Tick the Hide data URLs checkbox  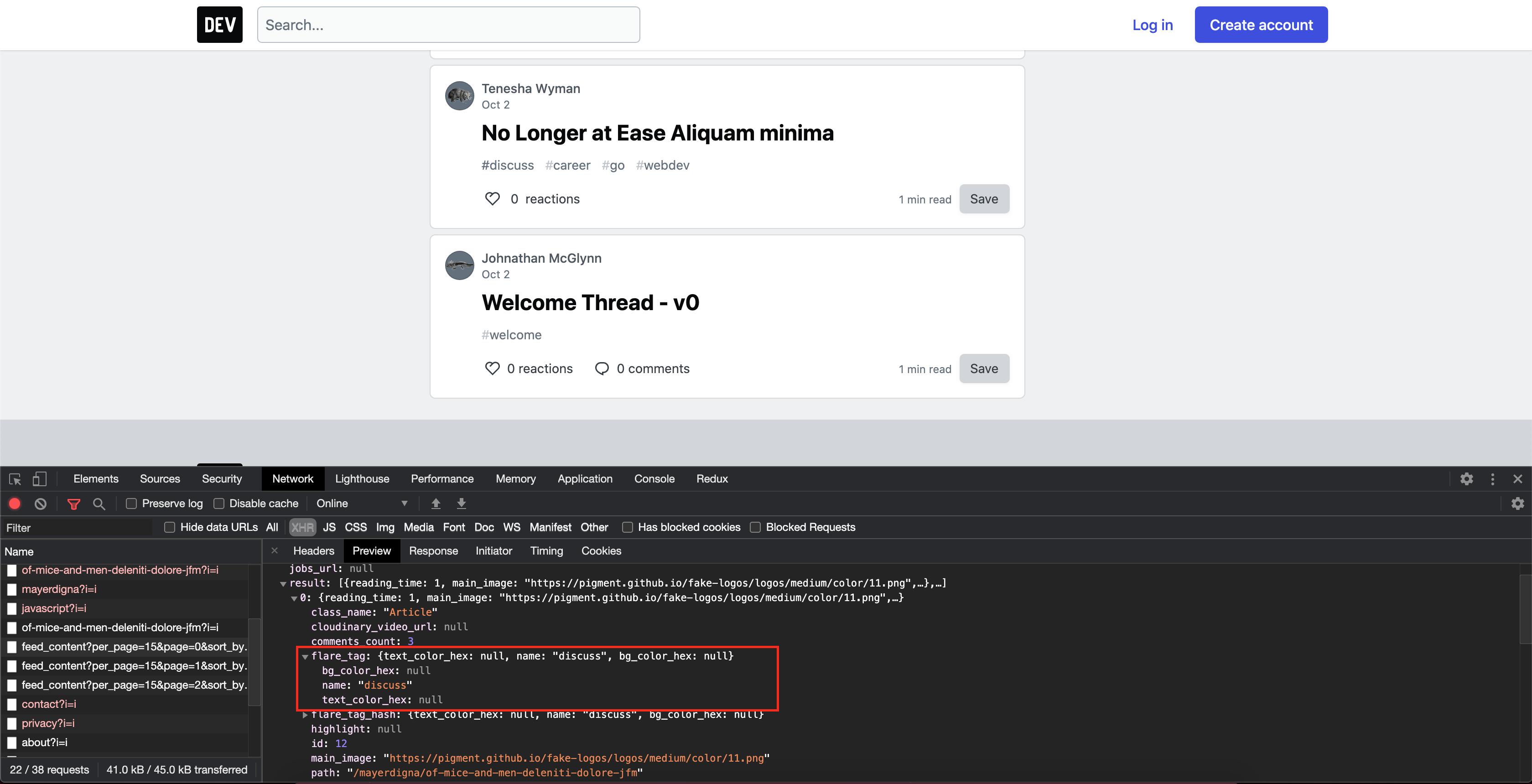[170, 527]
